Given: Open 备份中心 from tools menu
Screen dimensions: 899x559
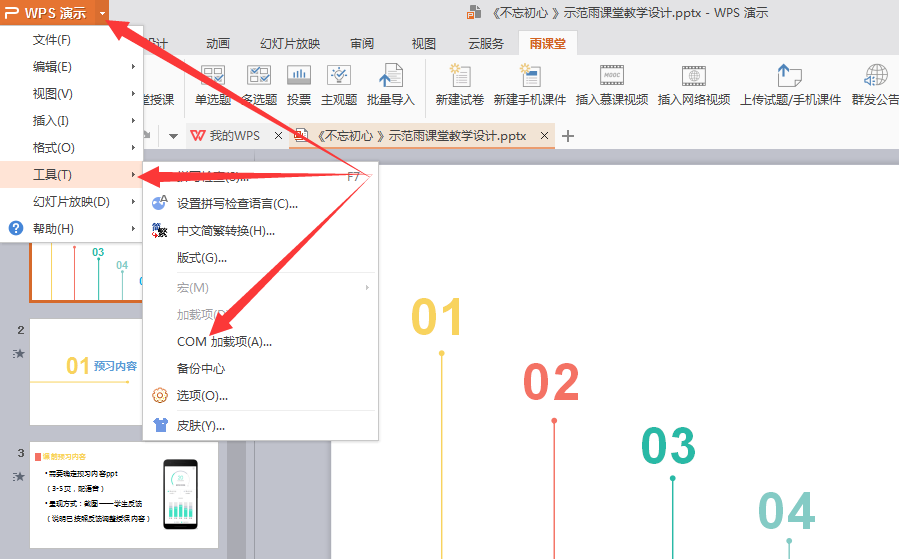Looking at the screenshot, I should click(x=261, y=369).
